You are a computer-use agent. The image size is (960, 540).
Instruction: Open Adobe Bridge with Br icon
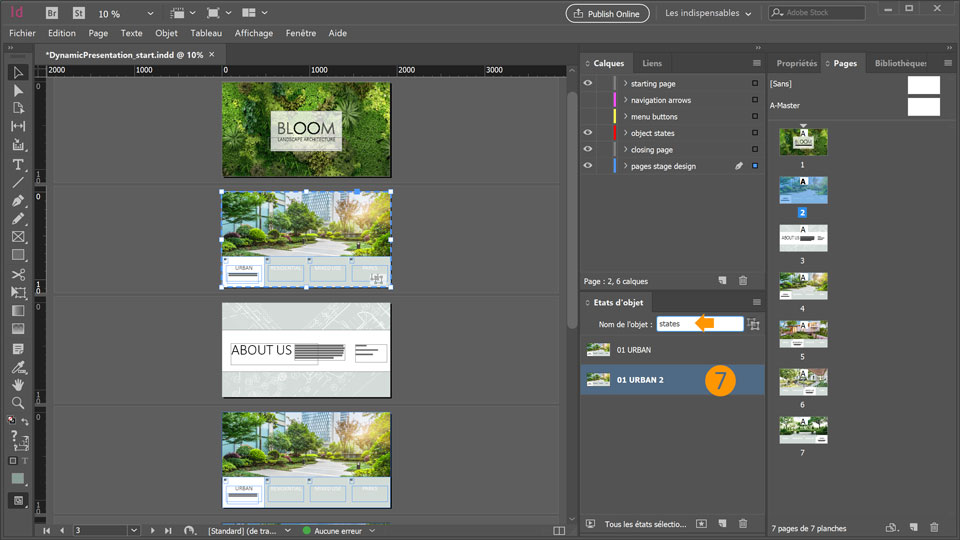[x=52, y=13]
